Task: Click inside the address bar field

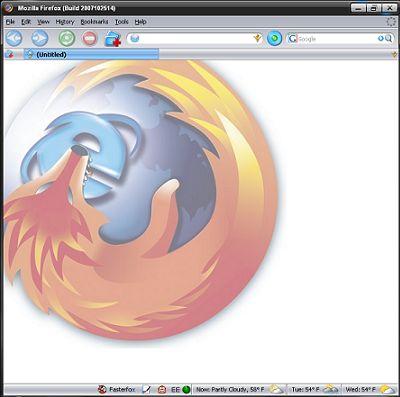Action: tap(194, 39)
